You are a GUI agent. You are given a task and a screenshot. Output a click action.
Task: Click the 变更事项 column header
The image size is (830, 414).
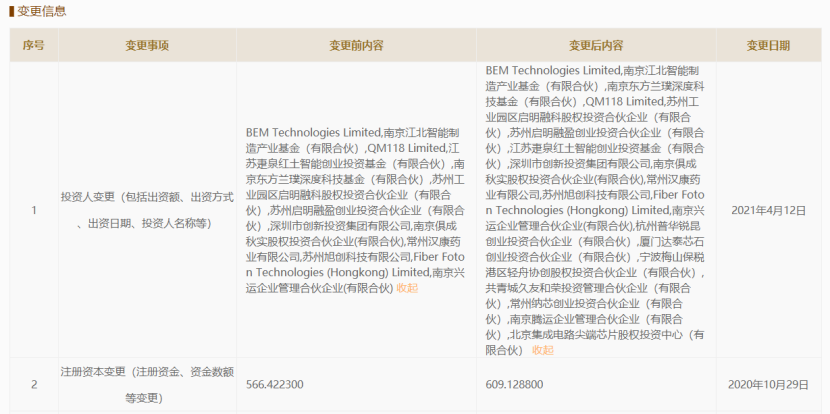point(147,45)
